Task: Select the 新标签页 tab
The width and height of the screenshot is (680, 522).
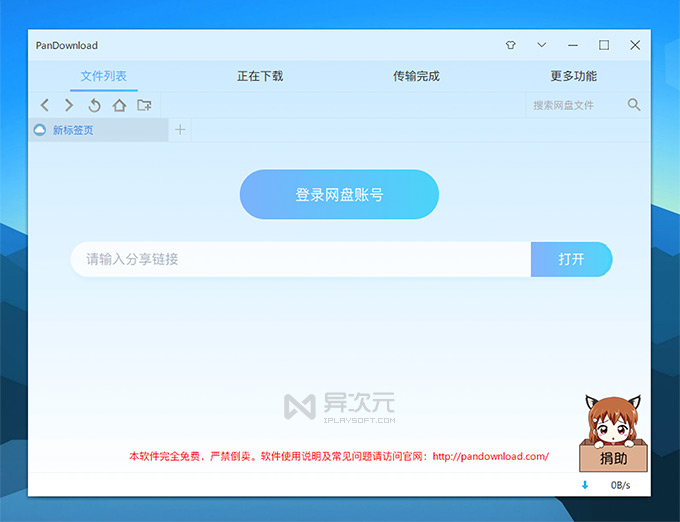Action: [98, 130]
